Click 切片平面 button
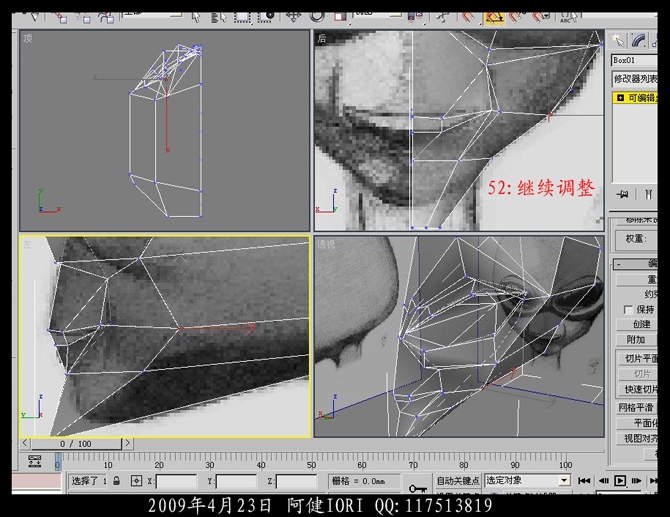 [x=638, y=358]
